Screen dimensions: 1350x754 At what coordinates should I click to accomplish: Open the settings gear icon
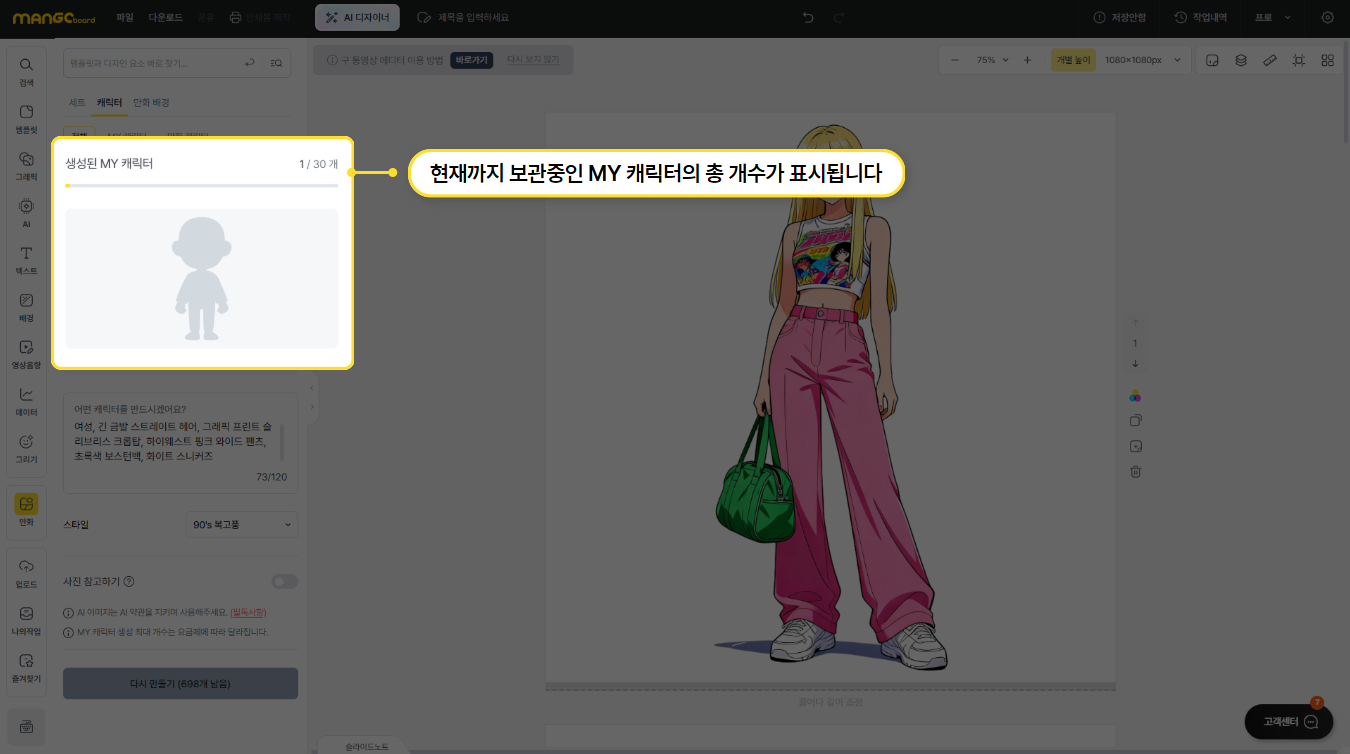pyautogui.click(x=1327, y=18)
